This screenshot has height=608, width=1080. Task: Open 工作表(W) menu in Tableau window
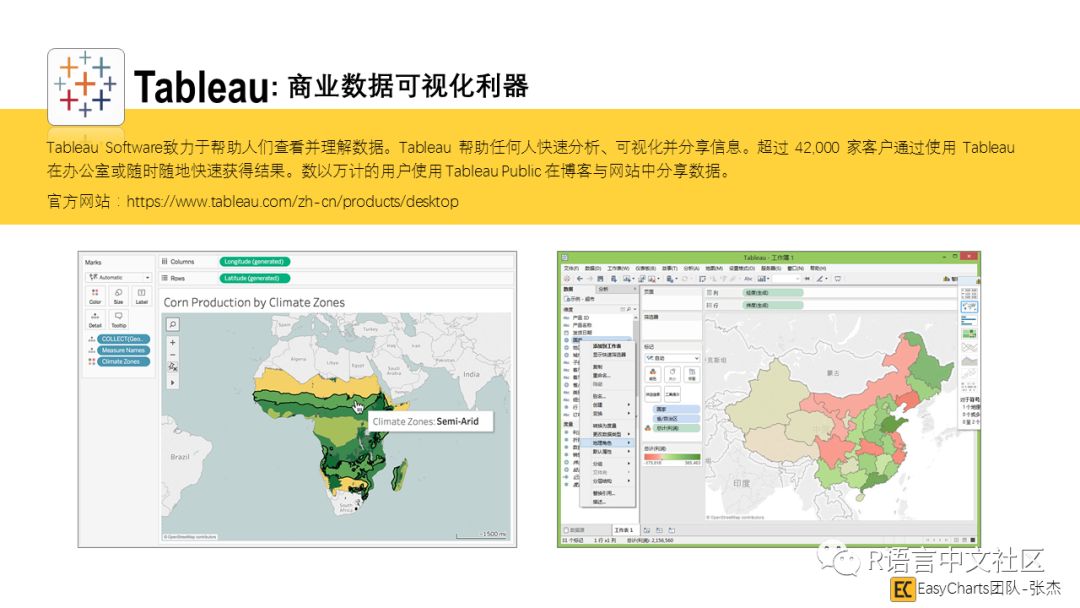tap(619, 269)
